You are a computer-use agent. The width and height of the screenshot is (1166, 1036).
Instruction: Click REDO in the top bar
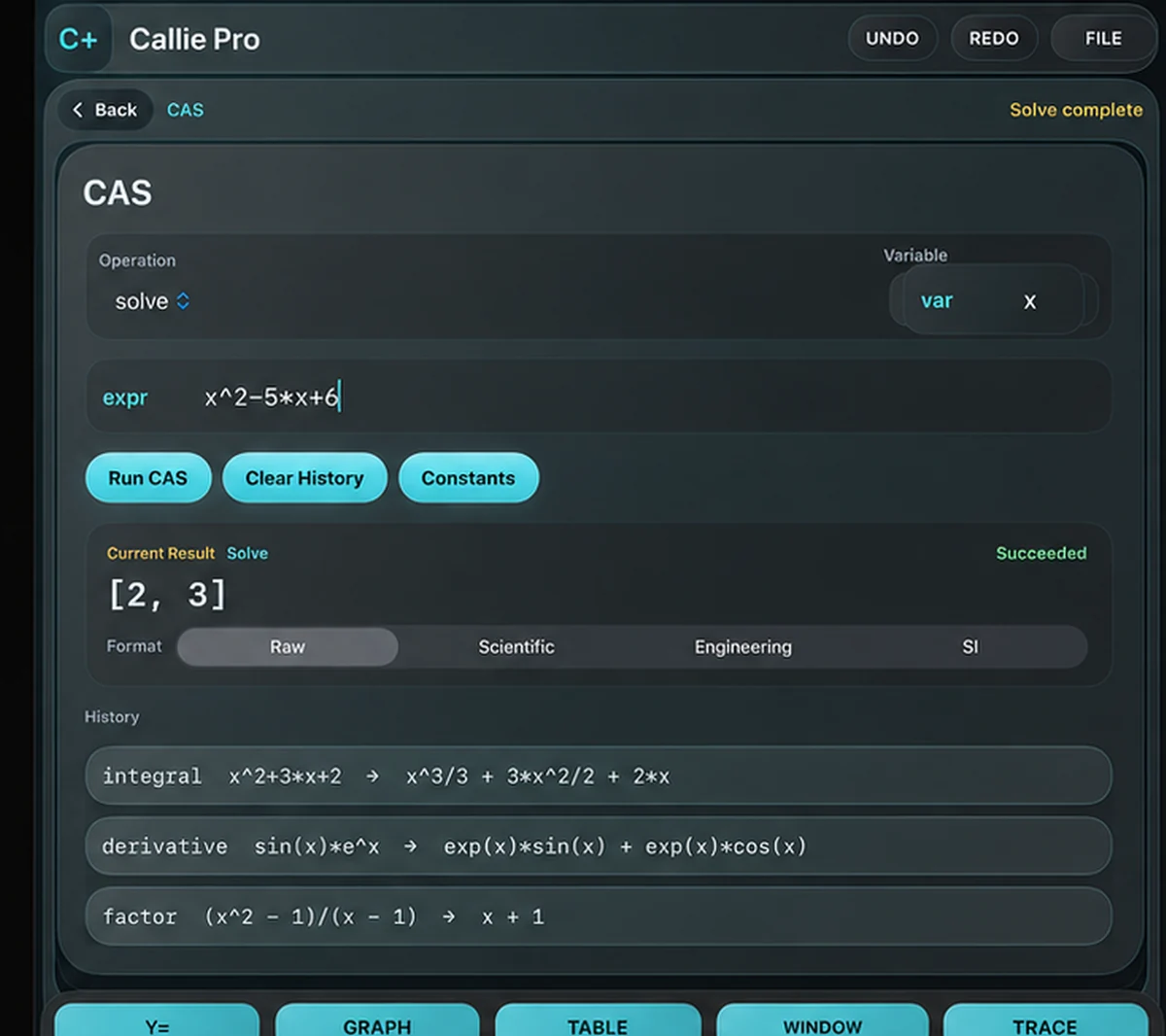click(994, 39)
